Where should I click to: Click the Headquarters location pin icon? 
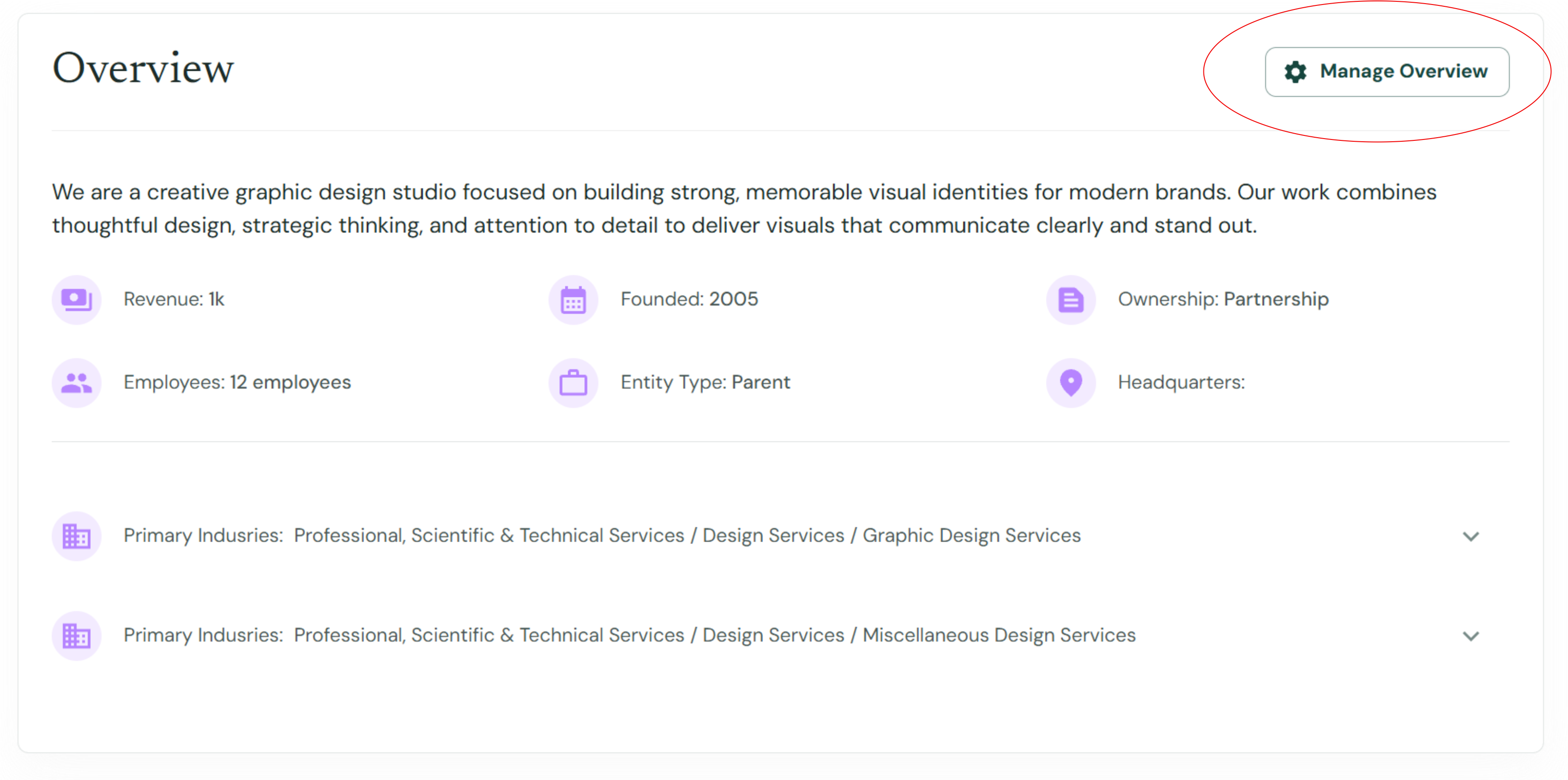(x=1071, y=382)
